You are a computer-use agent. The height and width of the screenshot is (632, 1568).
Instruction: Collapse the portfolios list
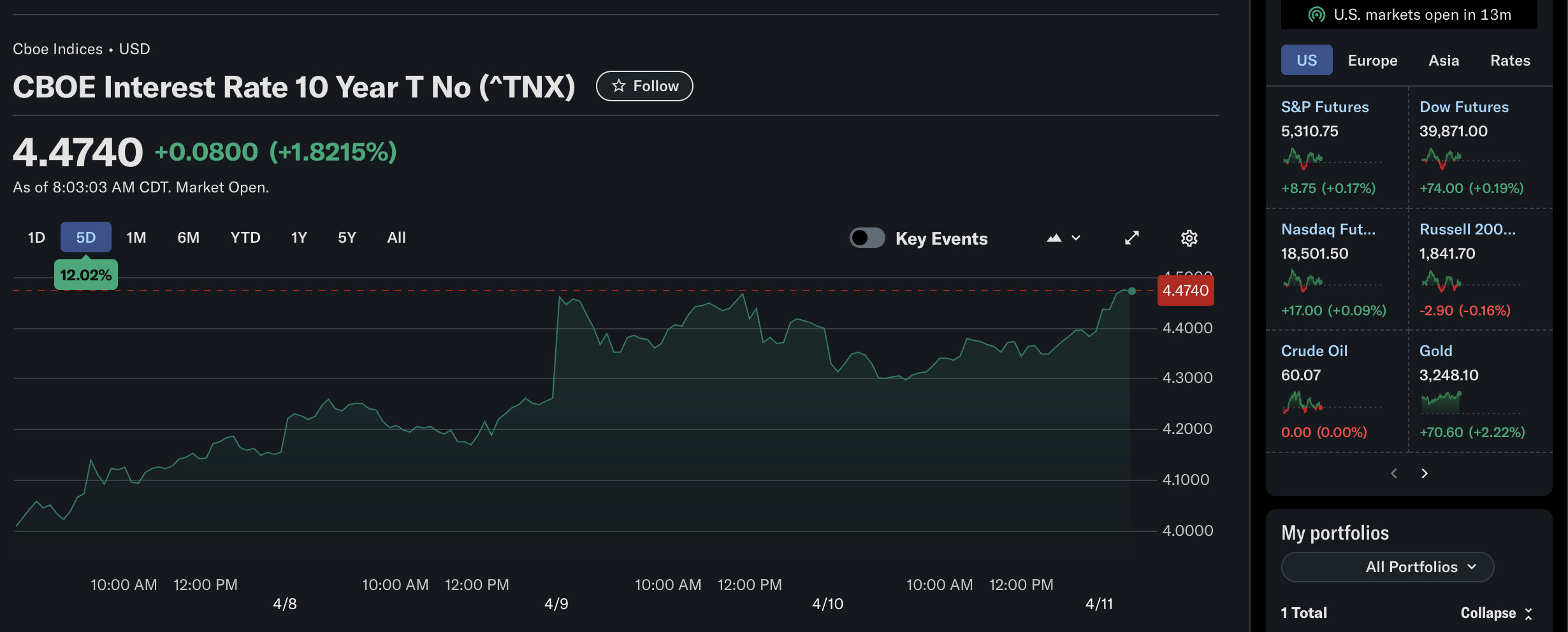tap(1496, 614)
